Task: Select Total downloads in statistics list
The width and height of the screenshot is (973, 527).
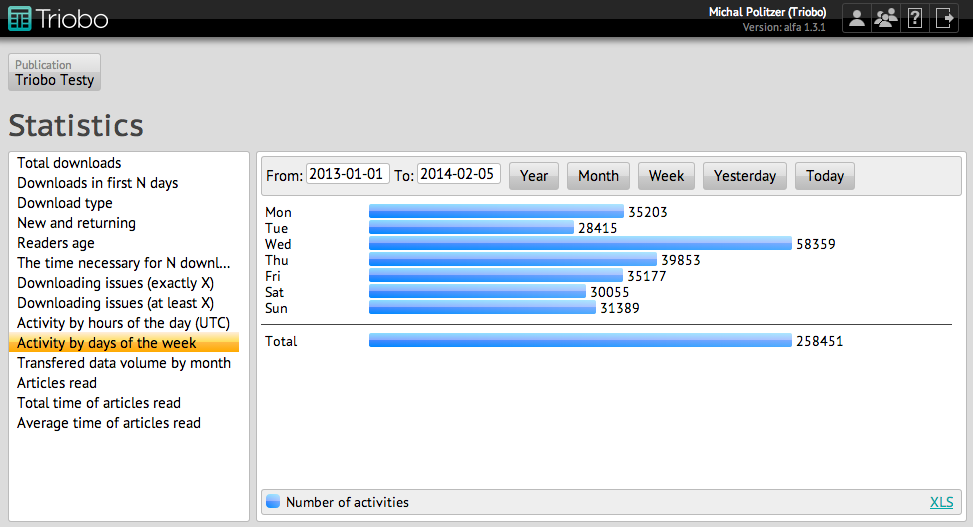Action: 69,163
